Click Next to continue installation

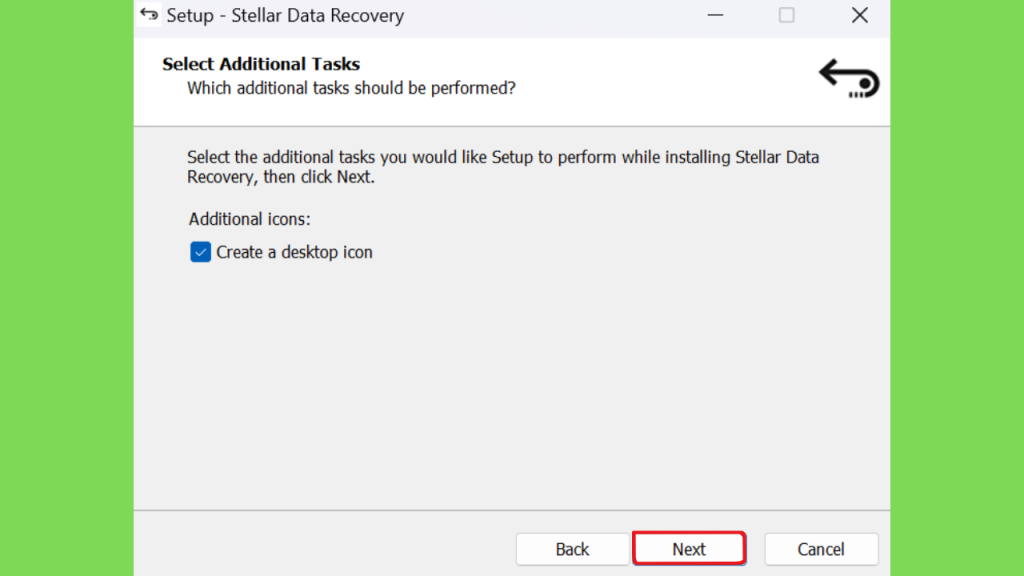coord(689,549)
